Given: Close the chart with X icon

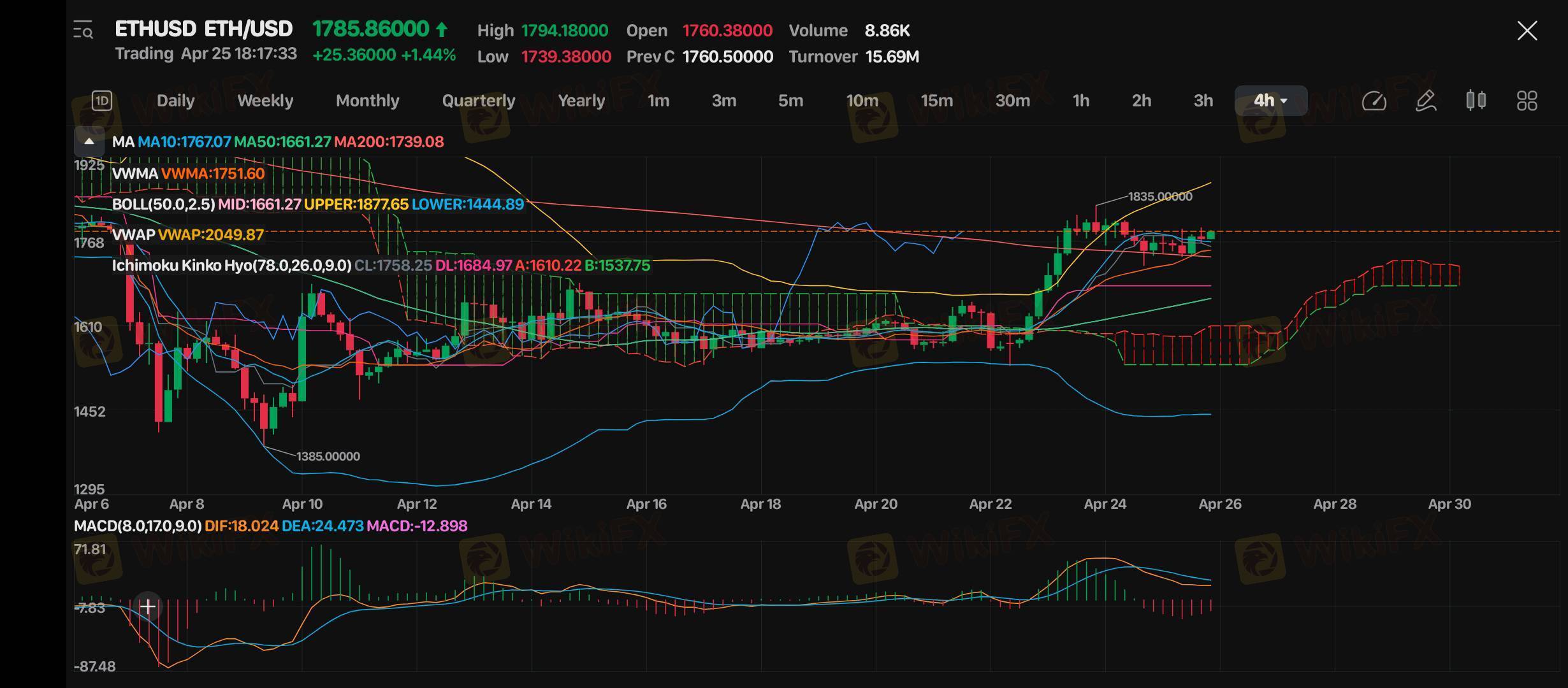Looking at the screenshot, I should coord(1527,30).
